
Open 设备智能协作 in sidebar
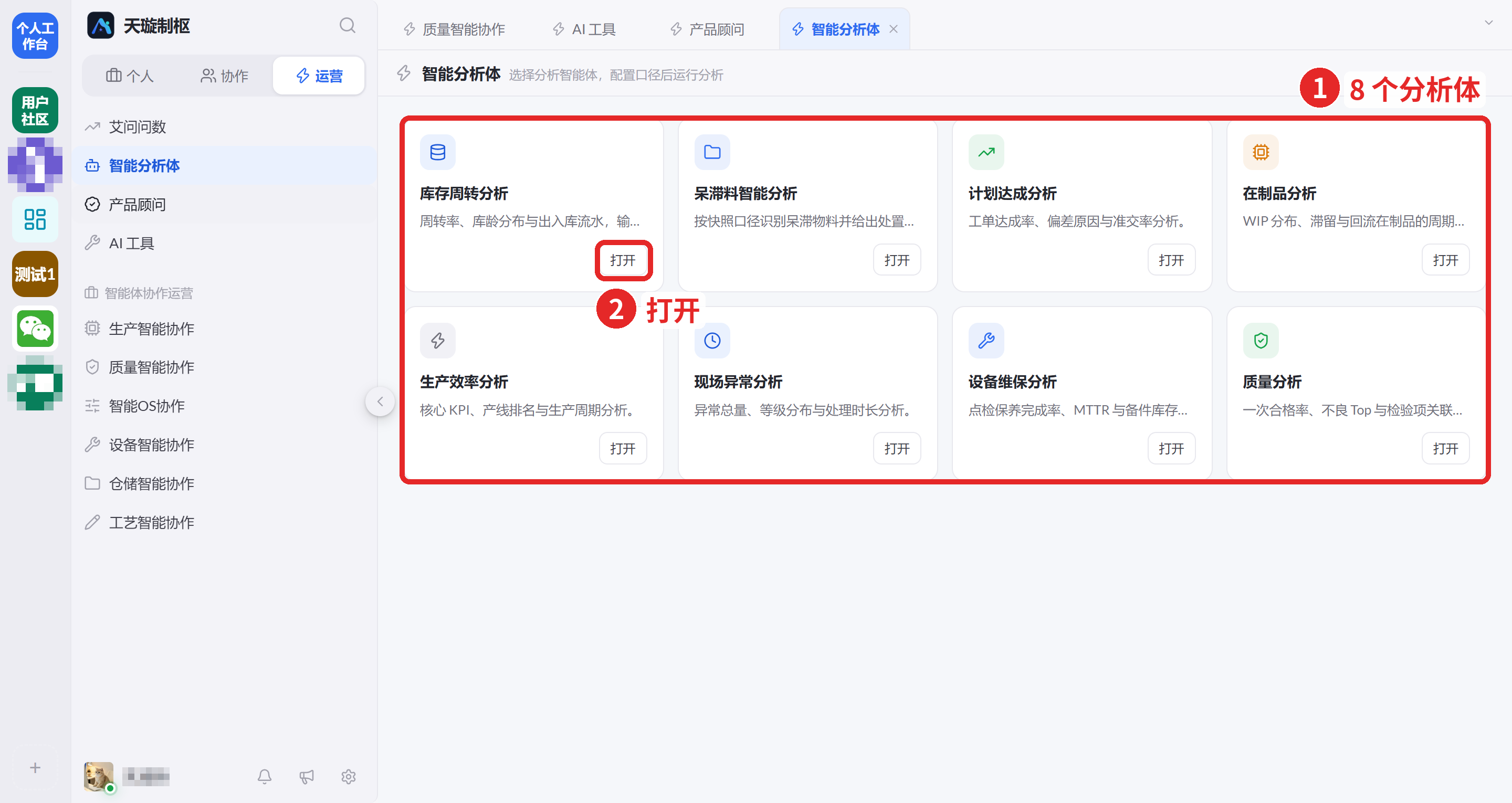coord(225,445)
